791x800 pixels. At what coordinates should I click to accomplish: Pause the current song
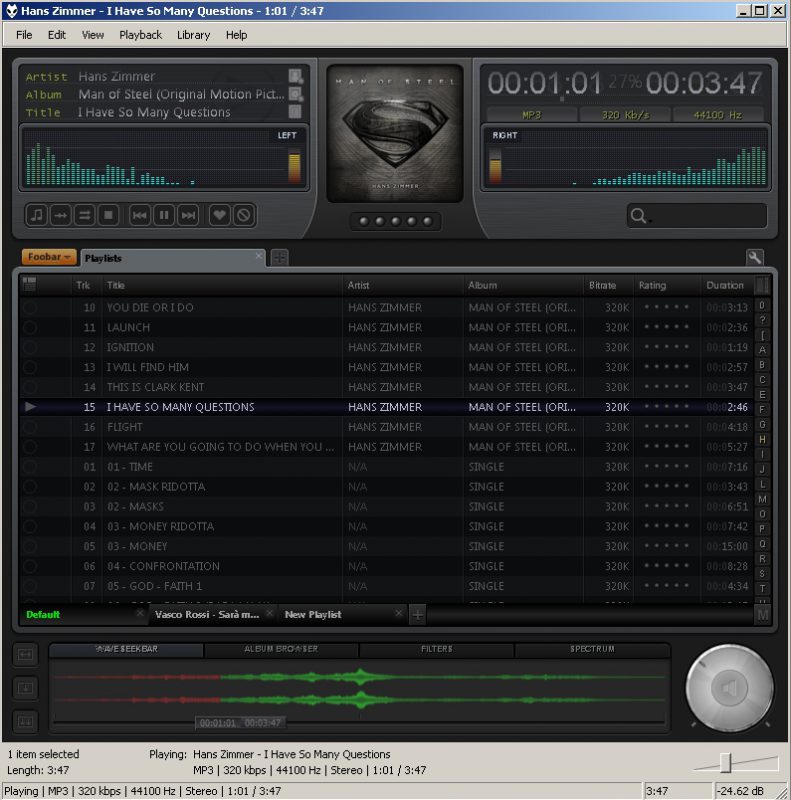[x=164, y=215]
